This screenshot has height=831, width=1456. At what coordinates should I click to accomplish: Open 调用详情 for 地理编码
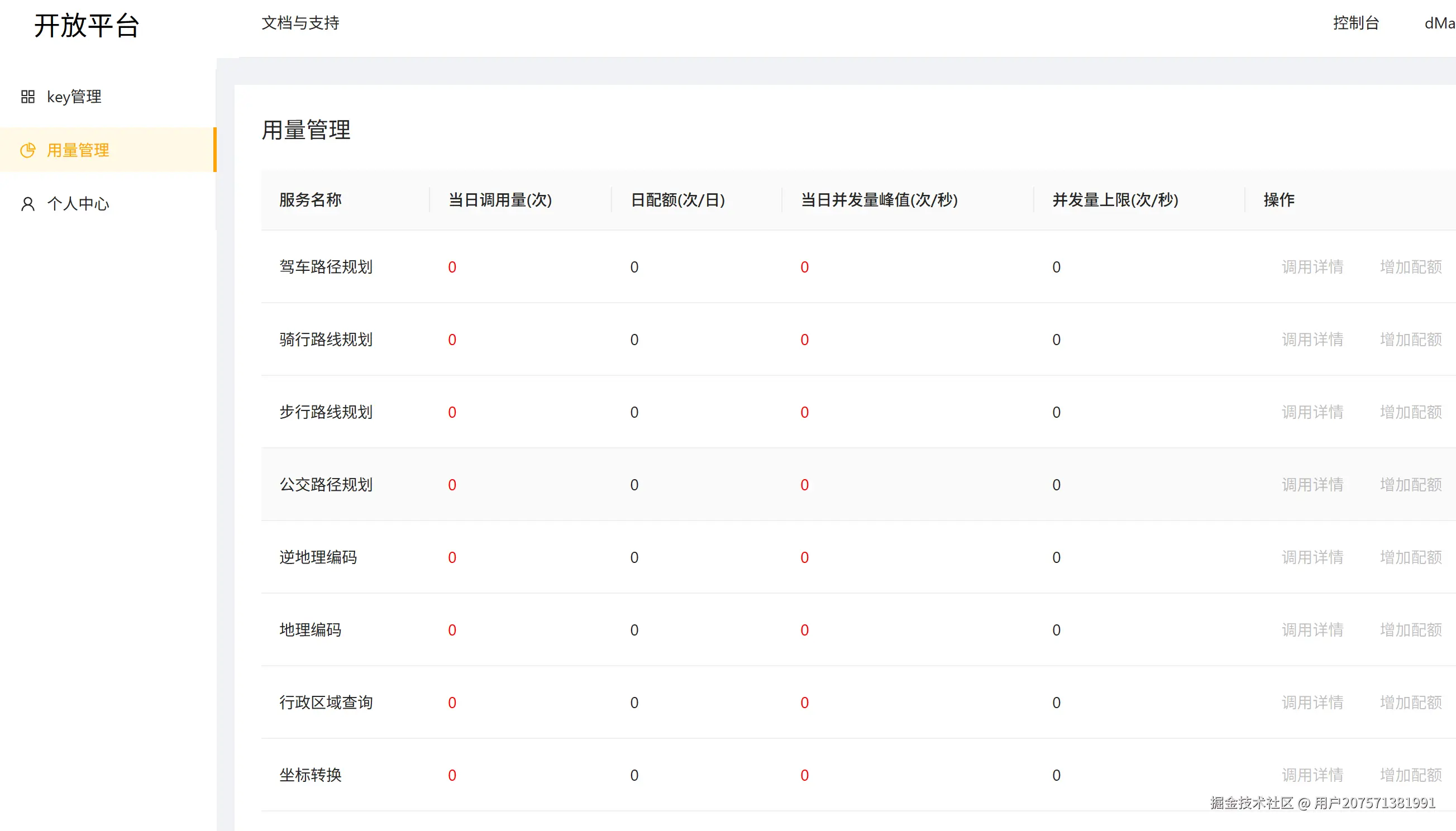point(1312,629)
